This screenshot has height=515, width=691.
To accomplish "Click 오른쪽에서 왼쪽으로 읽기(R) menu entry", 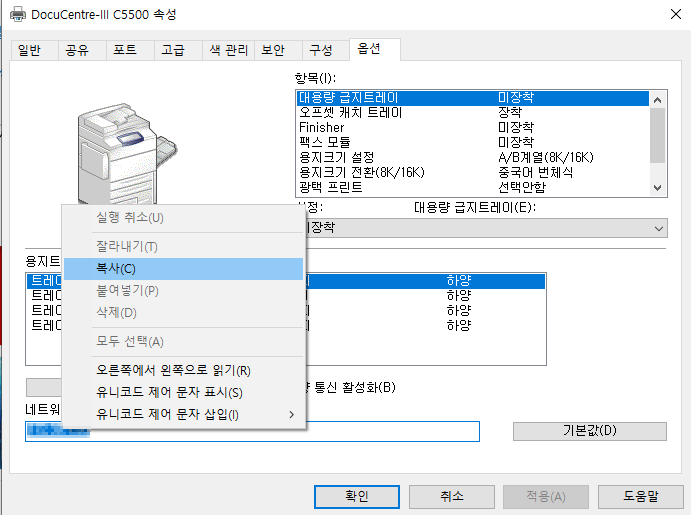I will click(x=183, y=371).
